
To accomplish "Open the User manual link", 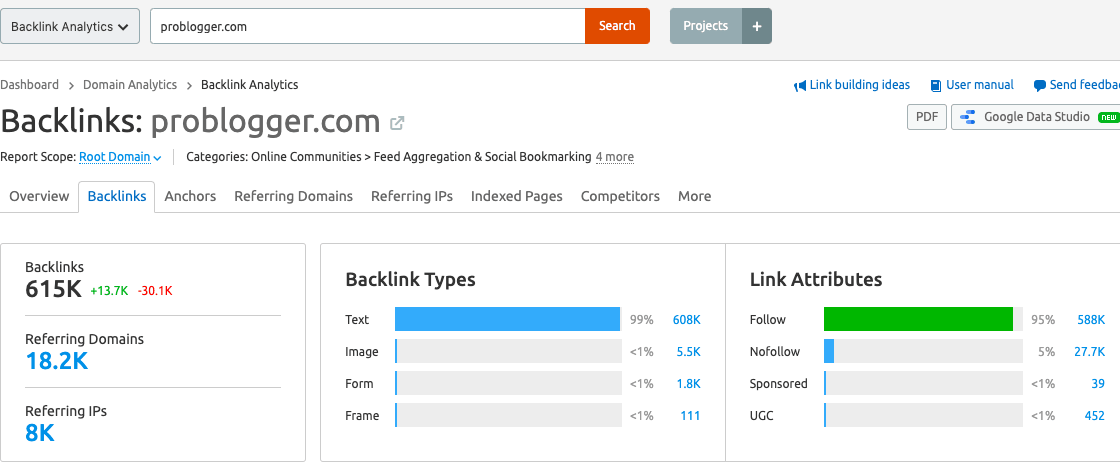I will tap(980, 85).
